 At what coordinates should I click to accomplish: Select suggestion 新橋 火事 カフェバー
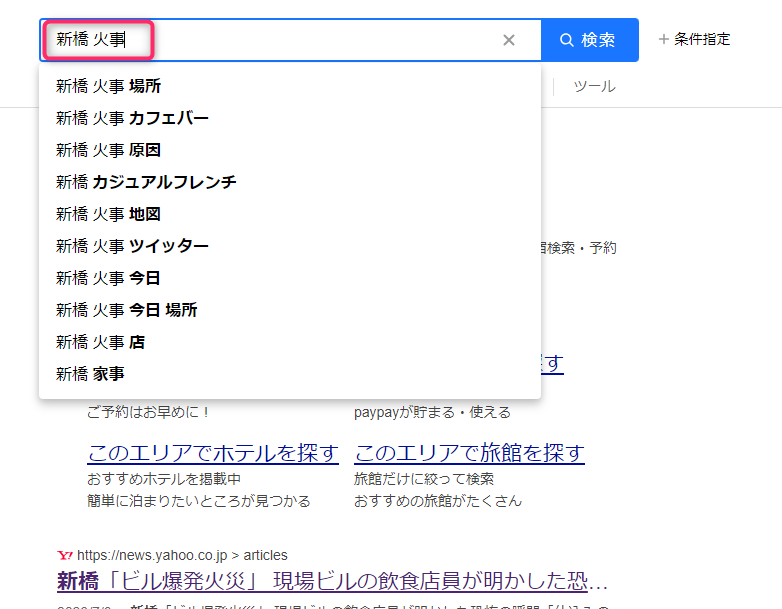[132, 118]
